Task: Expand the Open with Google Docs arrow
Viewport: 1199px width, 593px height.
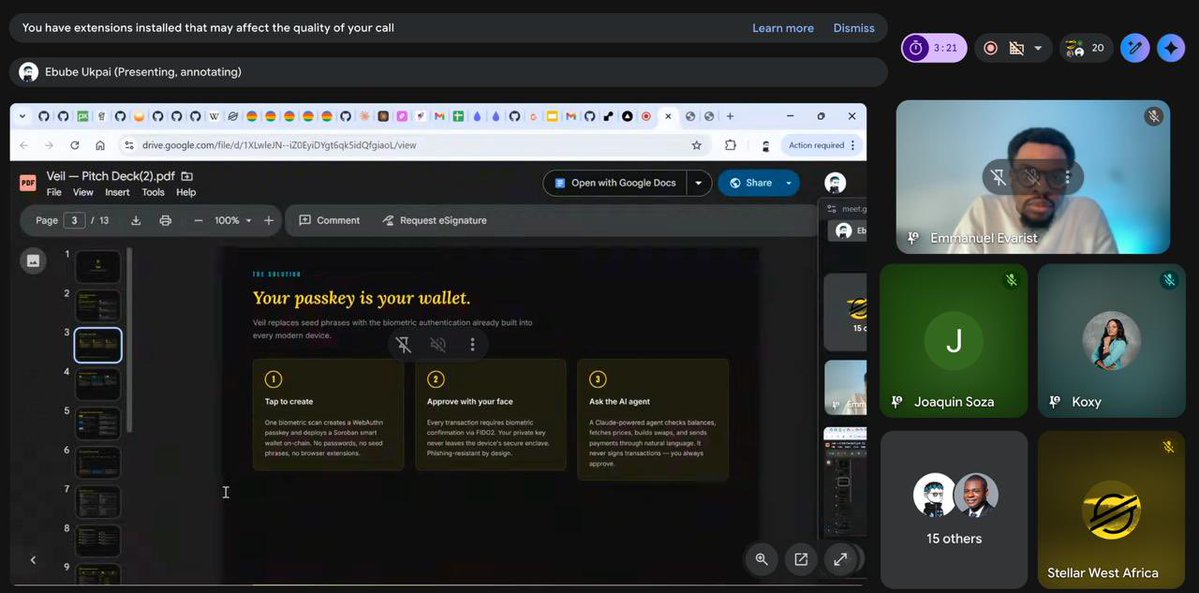Action: point(698,183)
